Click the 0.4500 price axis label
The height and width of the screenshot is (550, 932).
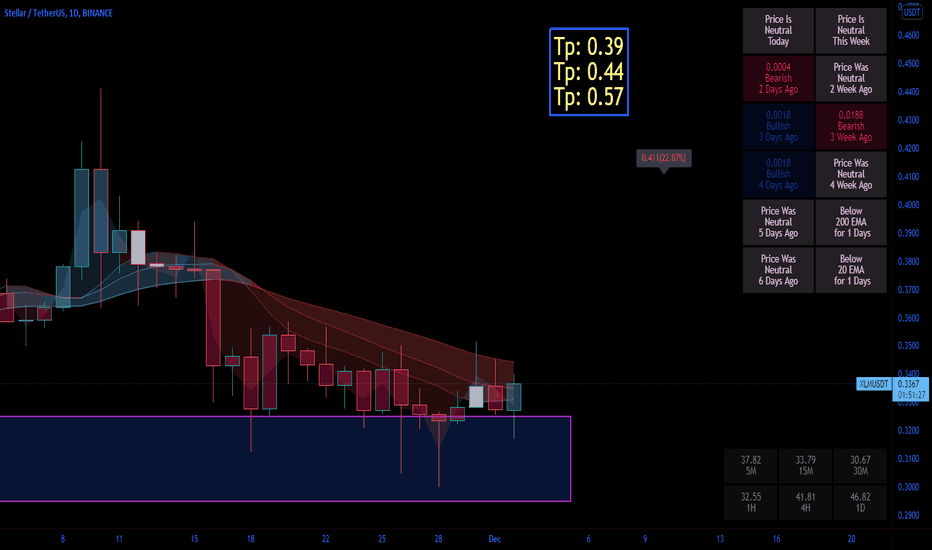click(x=908, y=64)
